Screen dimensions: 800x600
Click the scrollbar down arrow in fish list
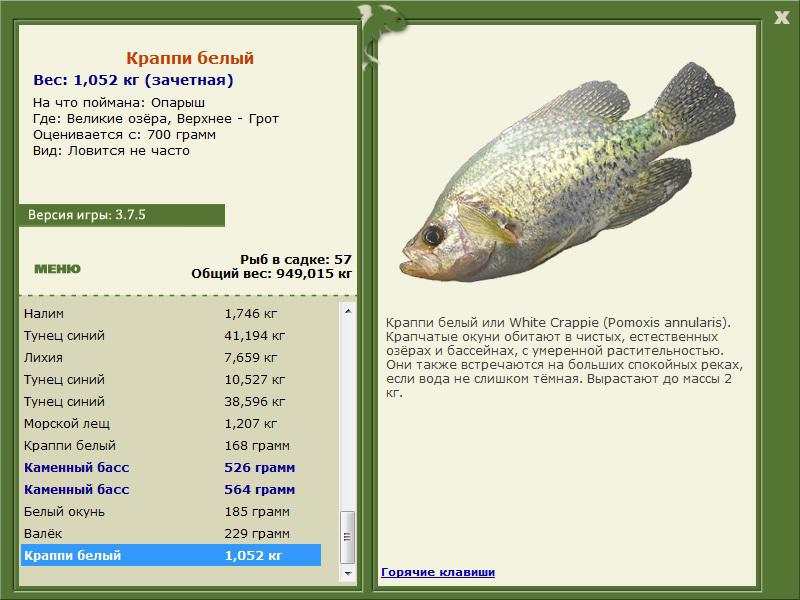348,575
